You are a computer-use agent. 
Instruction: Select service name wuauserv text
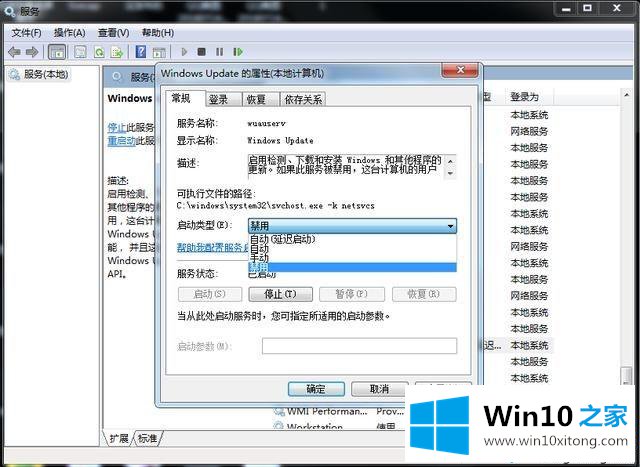(x=267, y=123)
